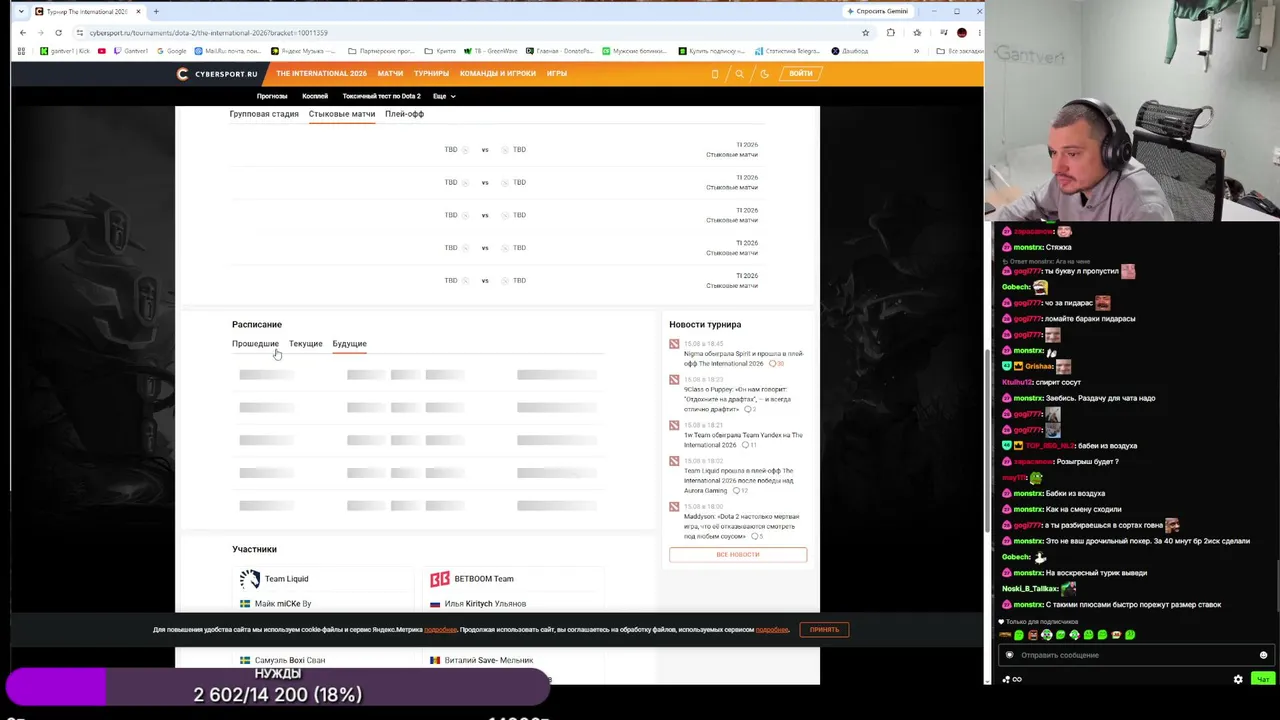Click the Cybersport.ru logo

point(217,73)
